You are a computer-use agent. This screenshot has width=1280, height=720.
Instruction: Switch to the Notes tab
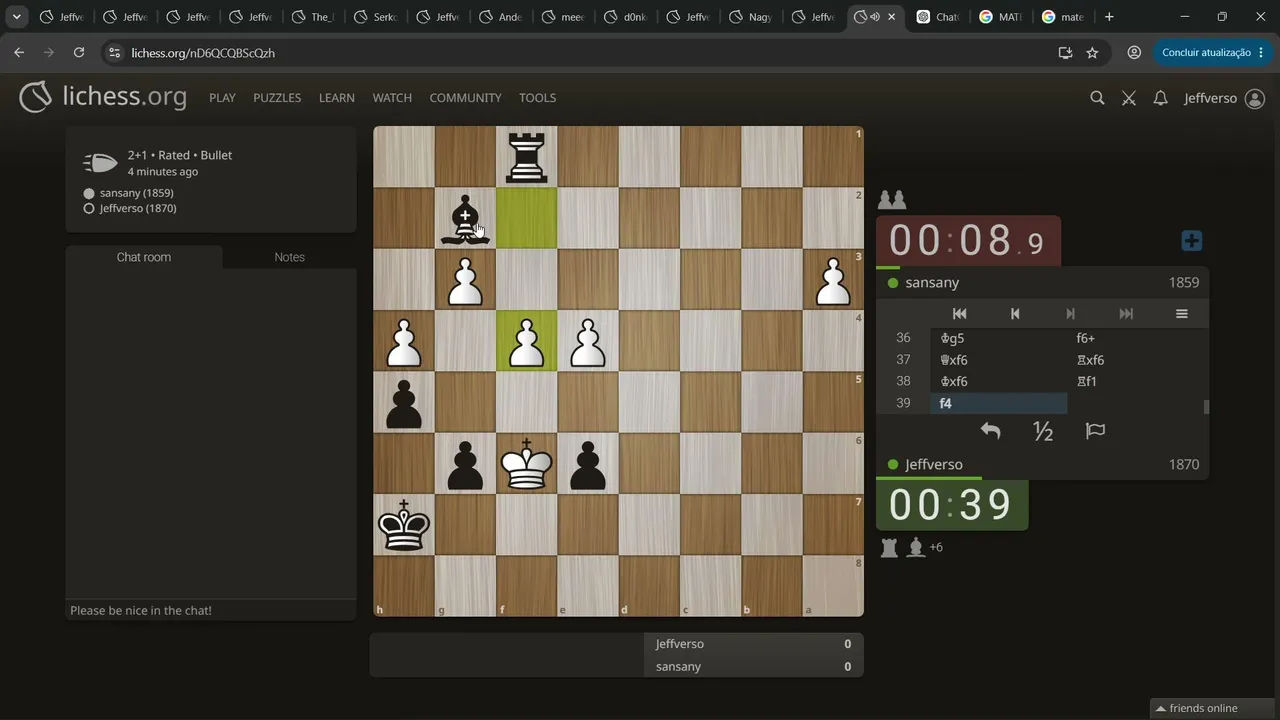(x=289, y=257)
